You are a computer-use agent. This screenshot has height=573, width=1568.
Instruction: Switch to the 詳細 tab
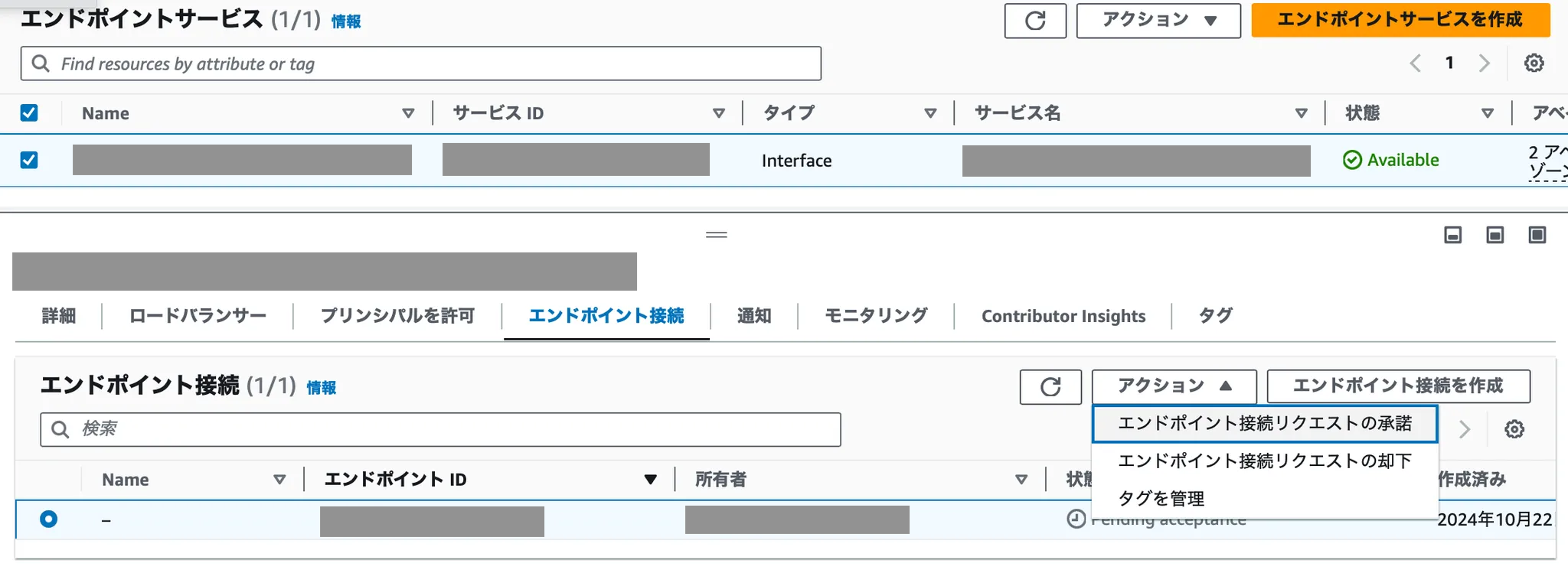tap(59, 316)
